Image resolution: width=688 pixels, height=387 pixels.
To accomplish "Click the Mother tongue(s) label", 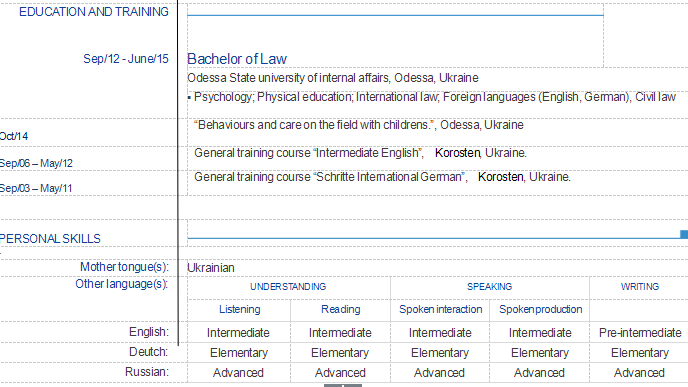I will pyautogui.click(x=124, y=267).
